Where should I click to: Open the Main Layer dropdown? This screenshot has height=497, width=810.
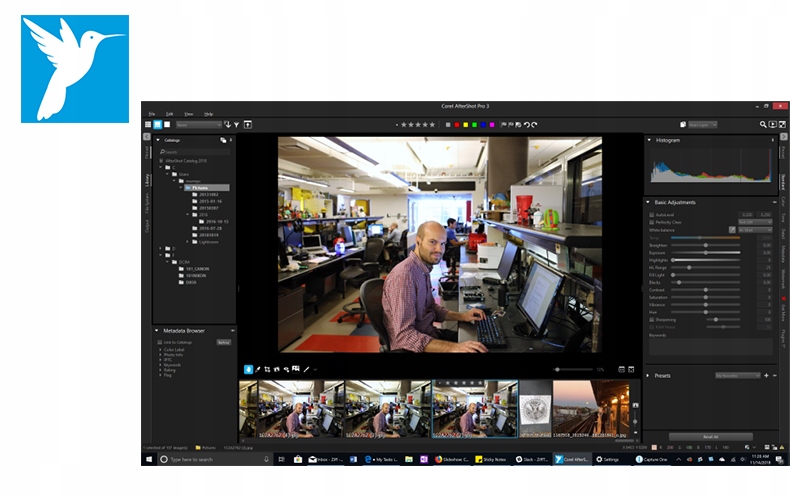(x=701, y=125)
